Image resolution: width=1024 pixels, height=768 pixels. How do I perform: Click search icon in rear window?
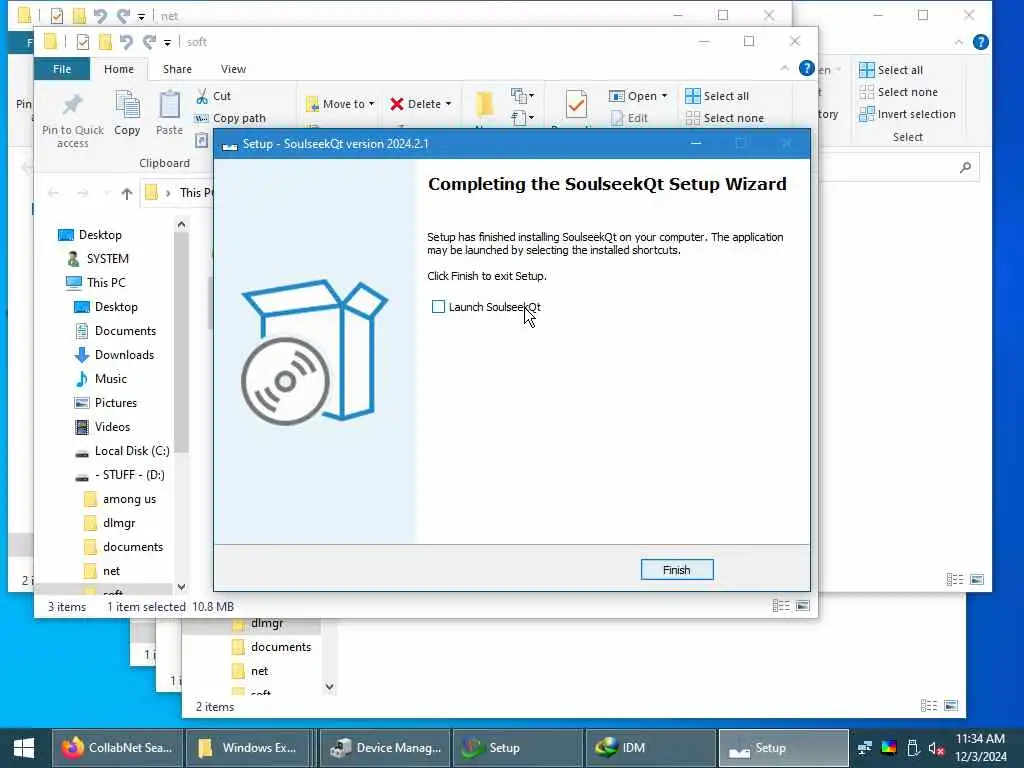click(965, 168)
